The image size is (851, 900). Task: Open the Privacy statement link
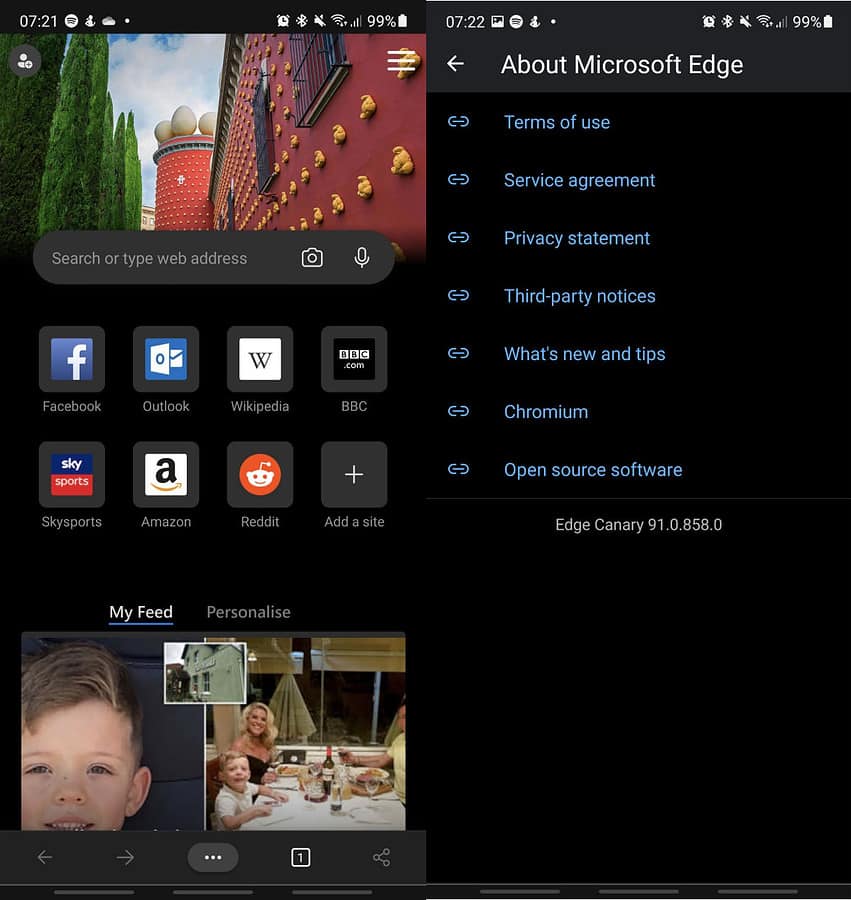pos(577,238)
